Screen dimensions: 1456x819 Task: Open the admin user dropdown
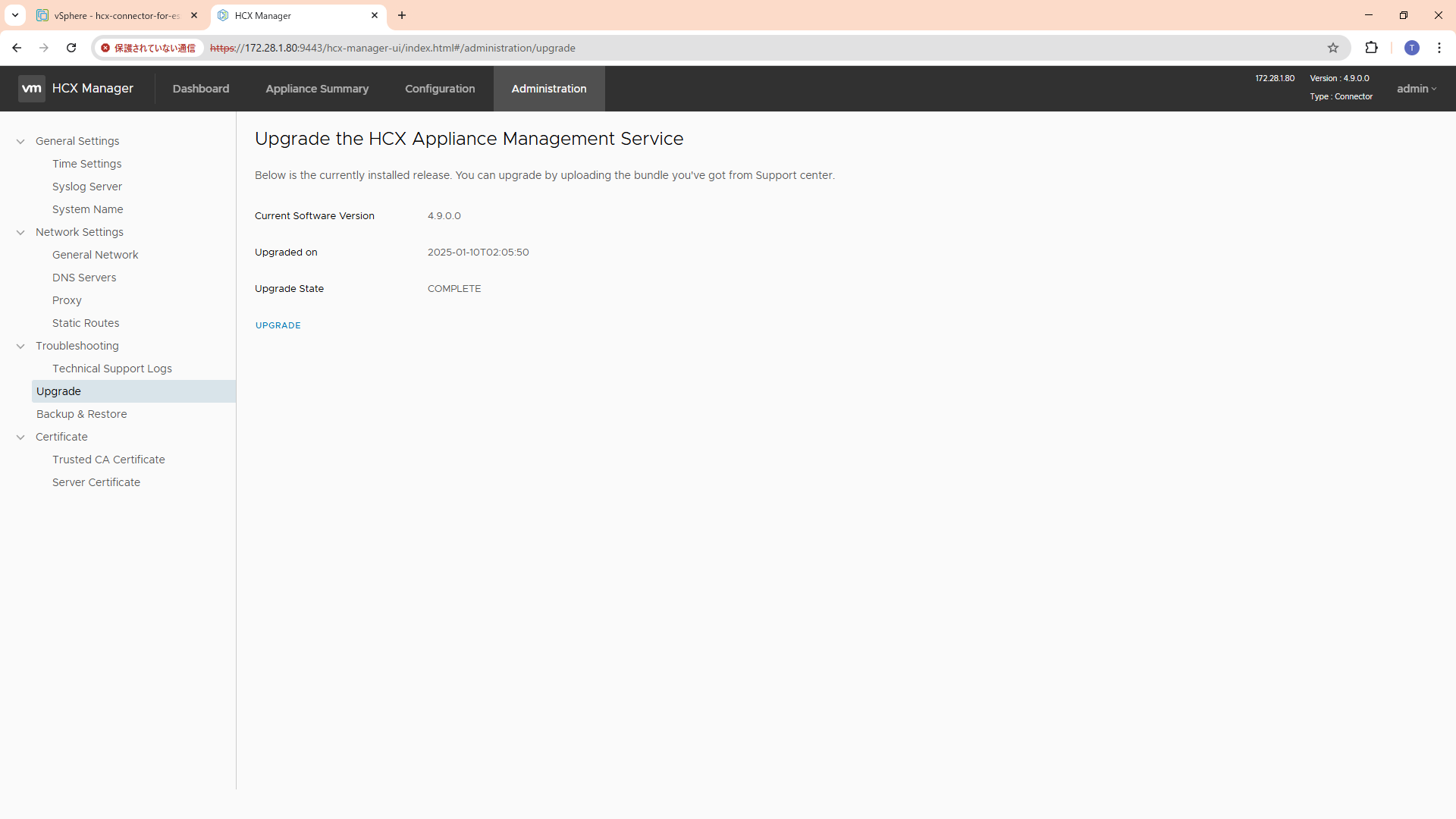click(1416, 89)
